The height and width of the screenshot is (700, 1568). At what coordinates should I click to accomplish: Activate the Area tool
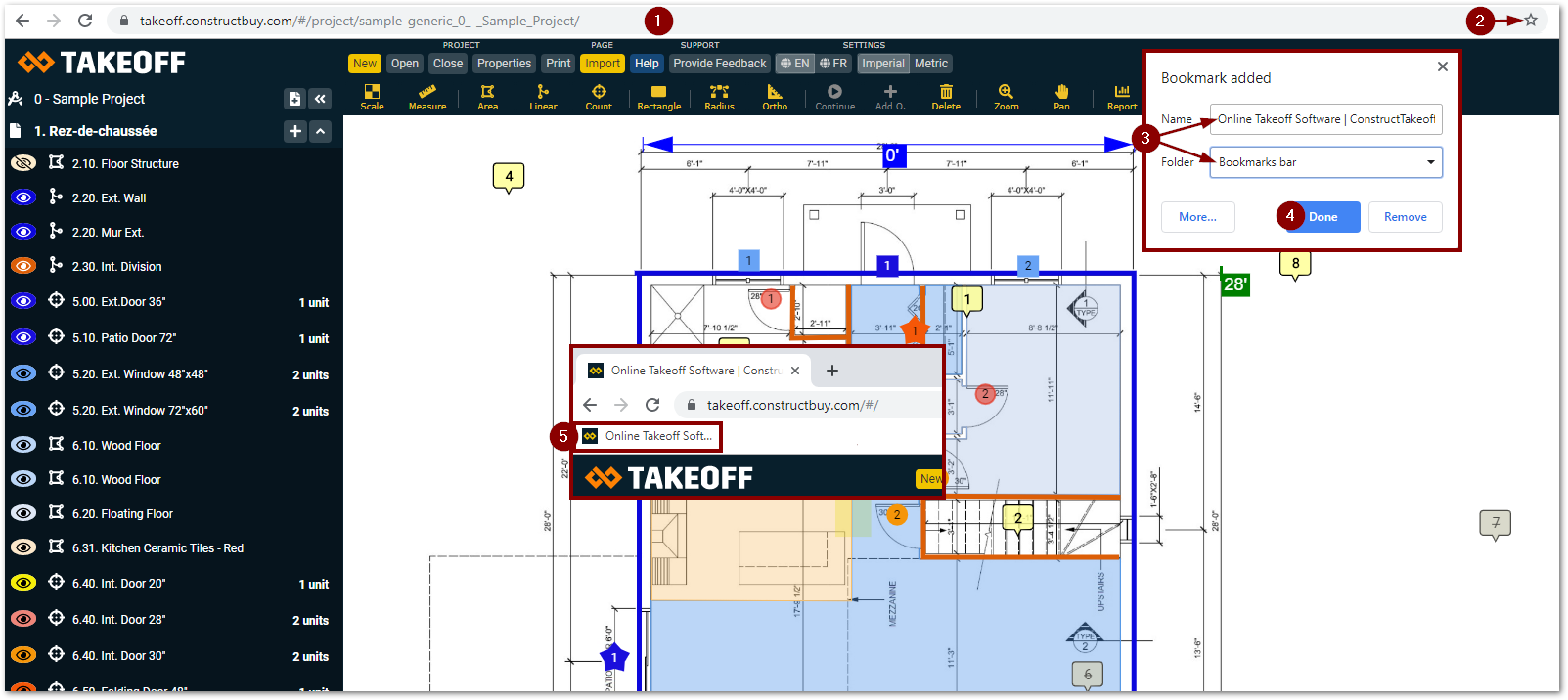tap(487, 97)
